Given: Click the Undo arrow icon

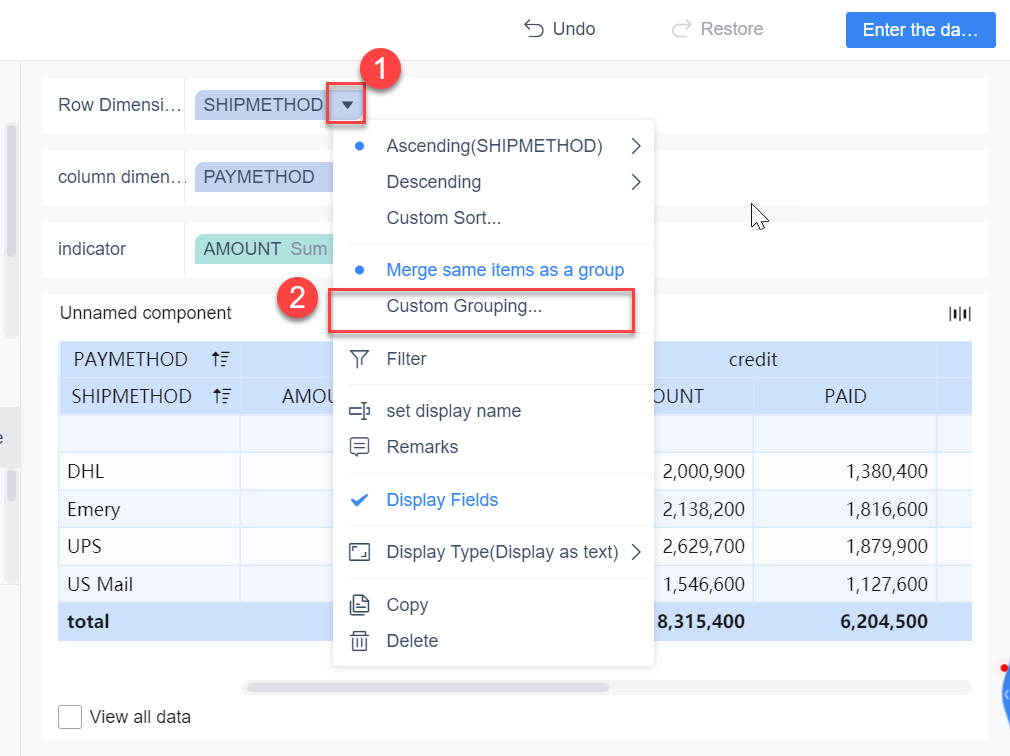Looking at the screenshot, I should point(534,29).
